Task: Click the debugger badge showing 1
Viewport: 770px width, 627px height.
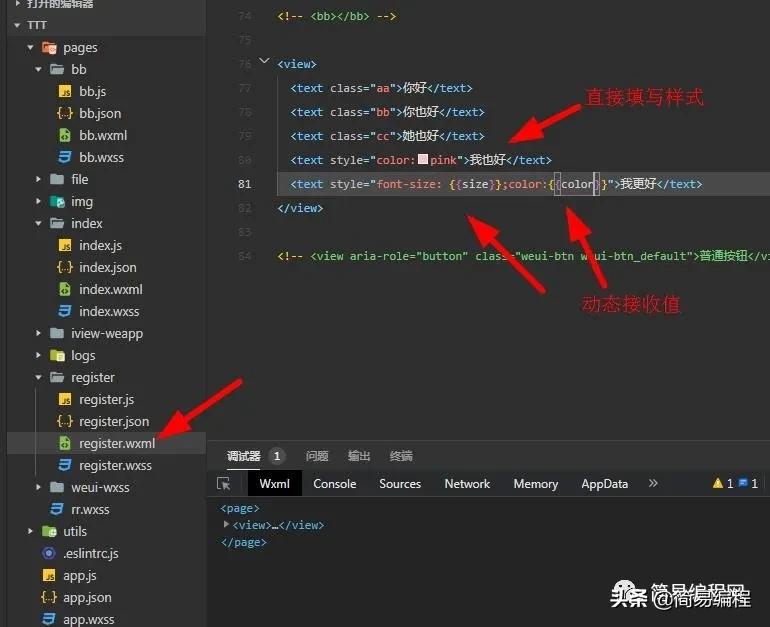Action: 277,456
